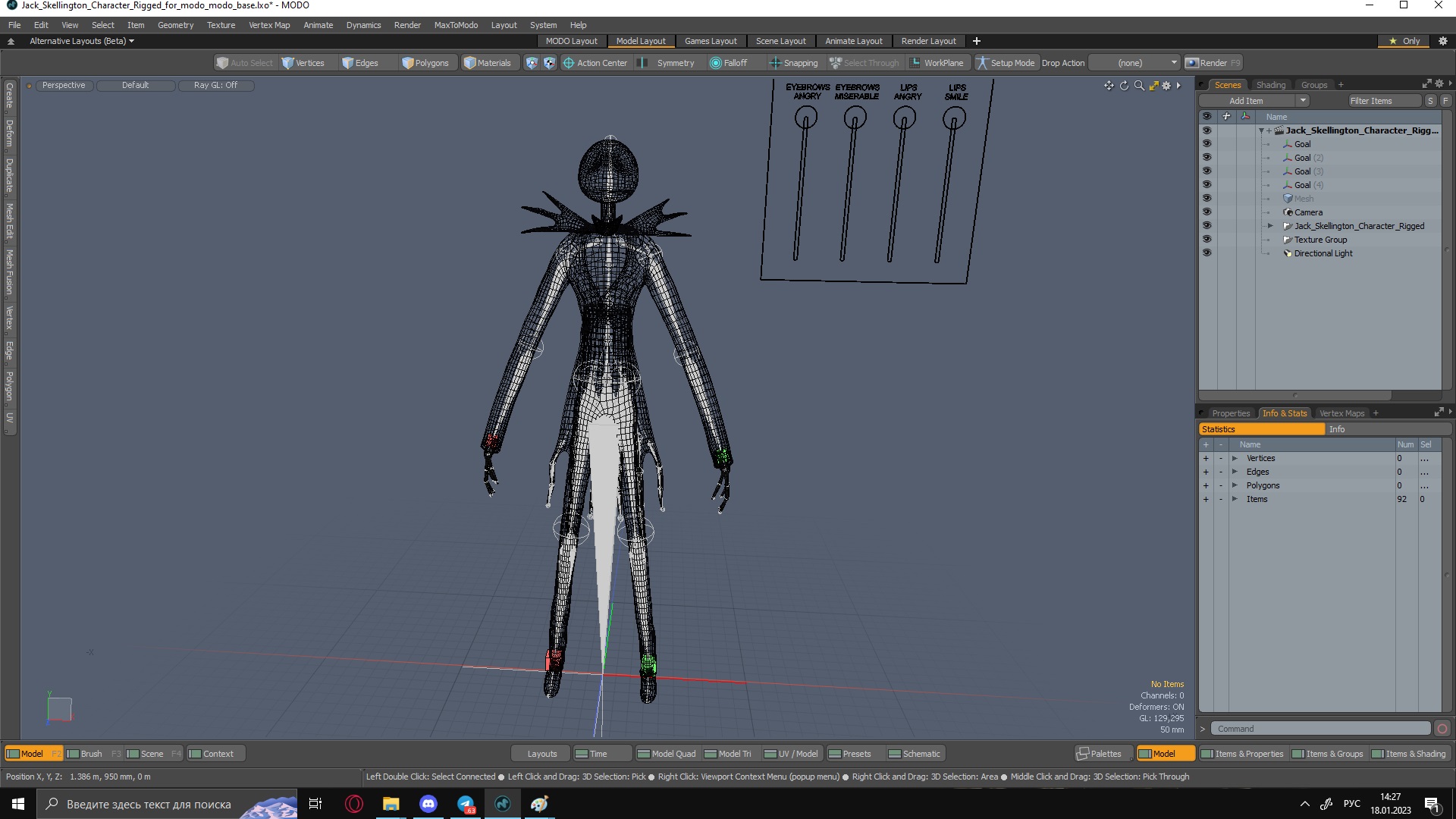Open Discord from the taskbar
1456x819 pixels.
[x=428, y=804]
